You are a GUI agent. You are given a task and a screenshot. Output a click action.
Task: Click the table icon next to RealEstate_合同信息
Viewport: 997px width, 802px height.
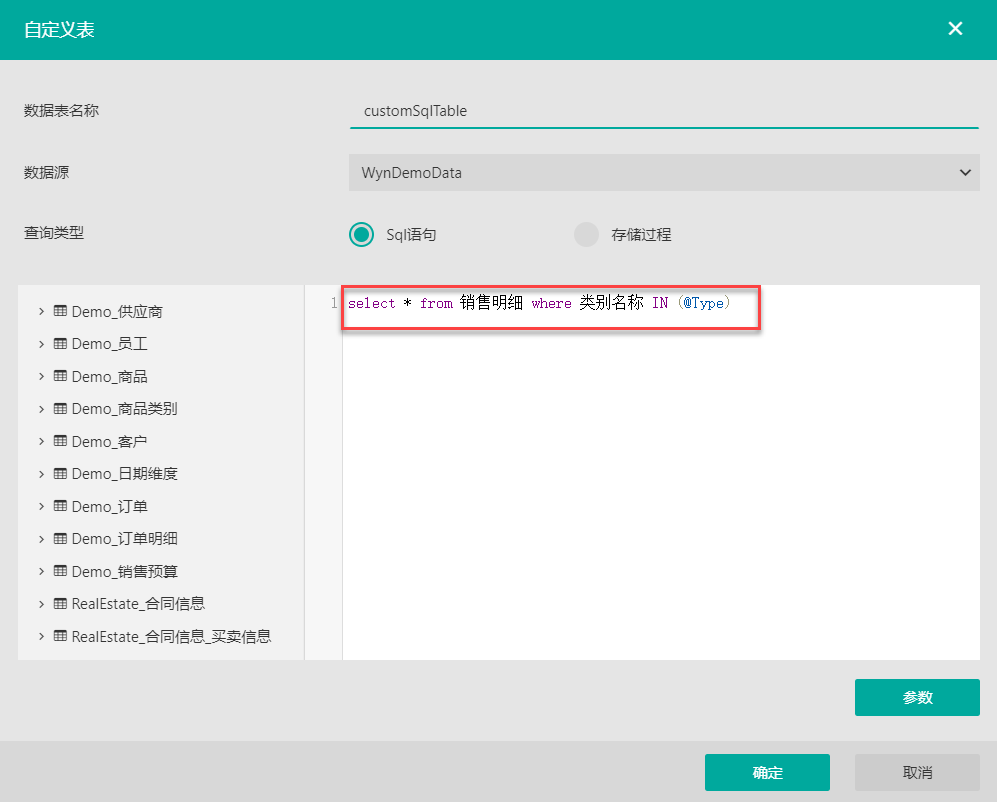coord(60,604)
